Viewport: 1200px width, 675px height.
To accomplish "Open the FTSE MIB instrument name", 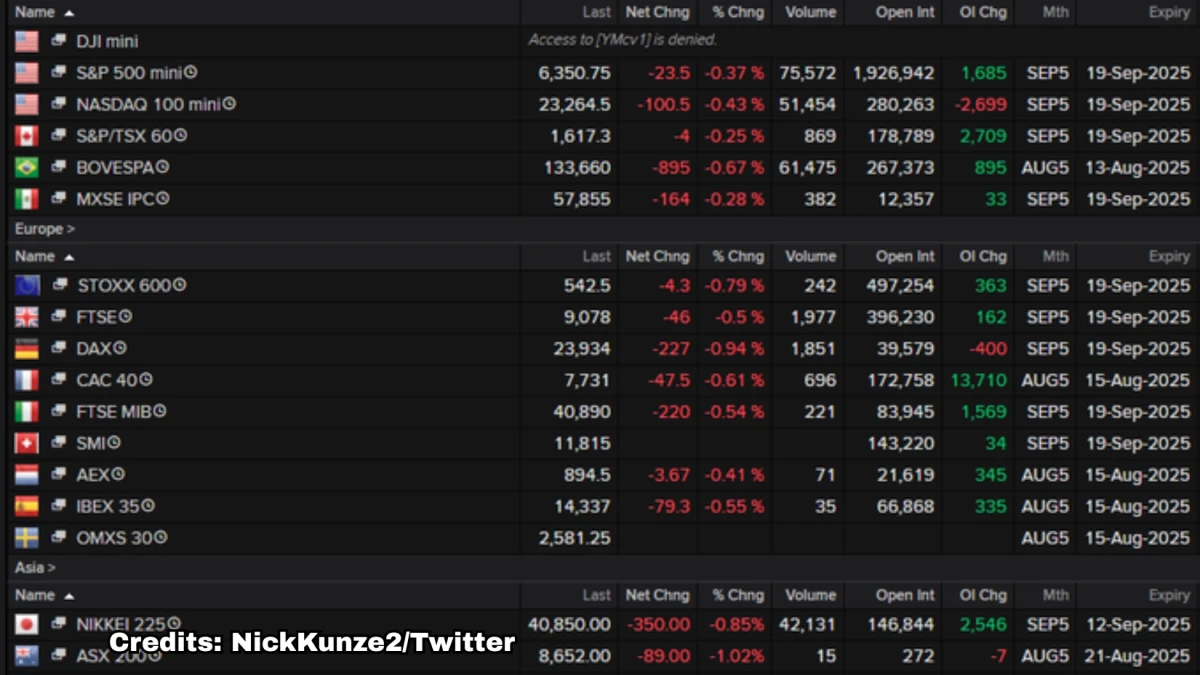I will click(114, 411).
